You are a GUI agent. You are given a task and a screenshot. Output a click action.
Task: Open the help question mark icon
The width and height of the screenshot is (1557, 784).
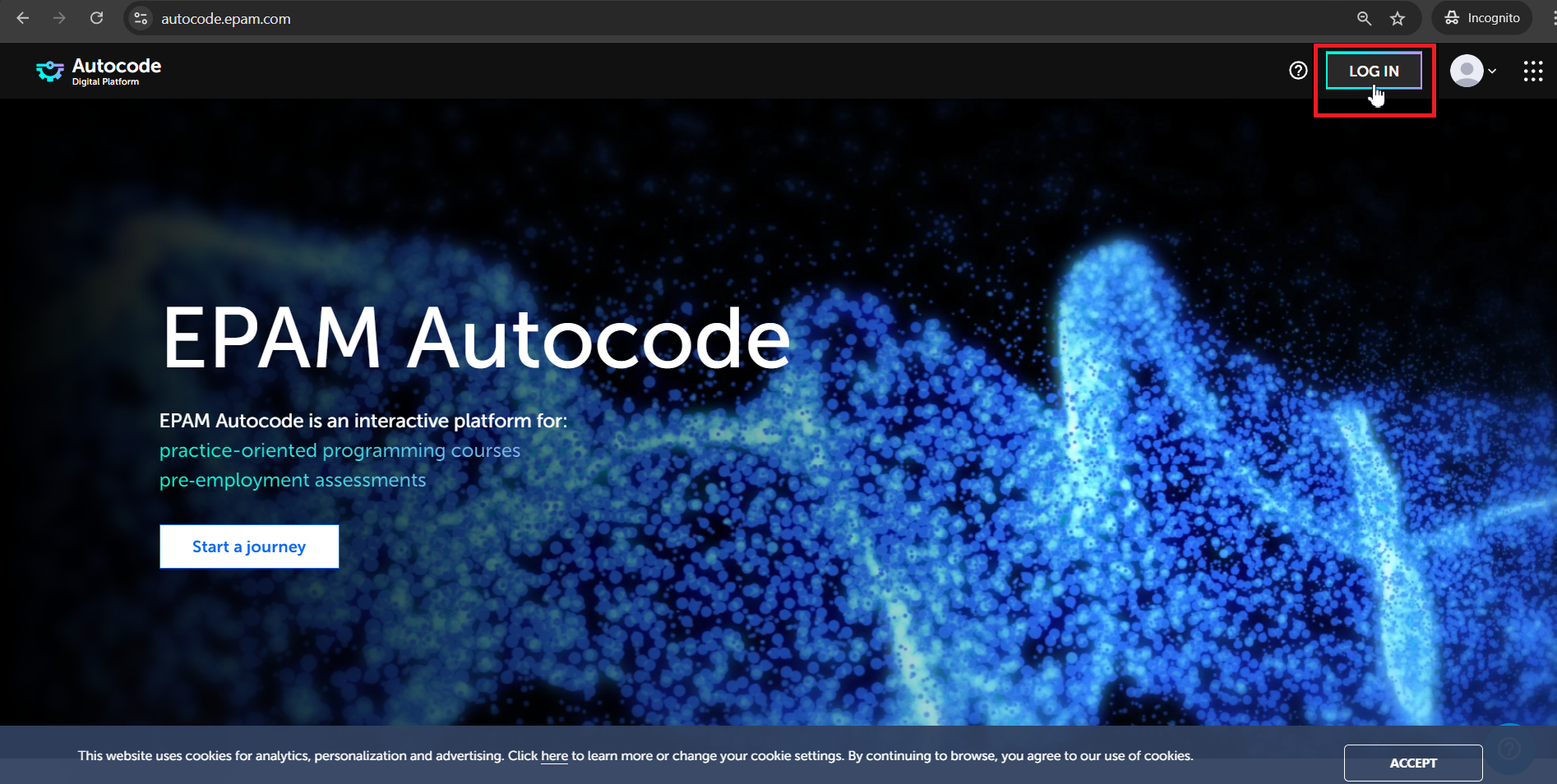tap(1297, 71)
